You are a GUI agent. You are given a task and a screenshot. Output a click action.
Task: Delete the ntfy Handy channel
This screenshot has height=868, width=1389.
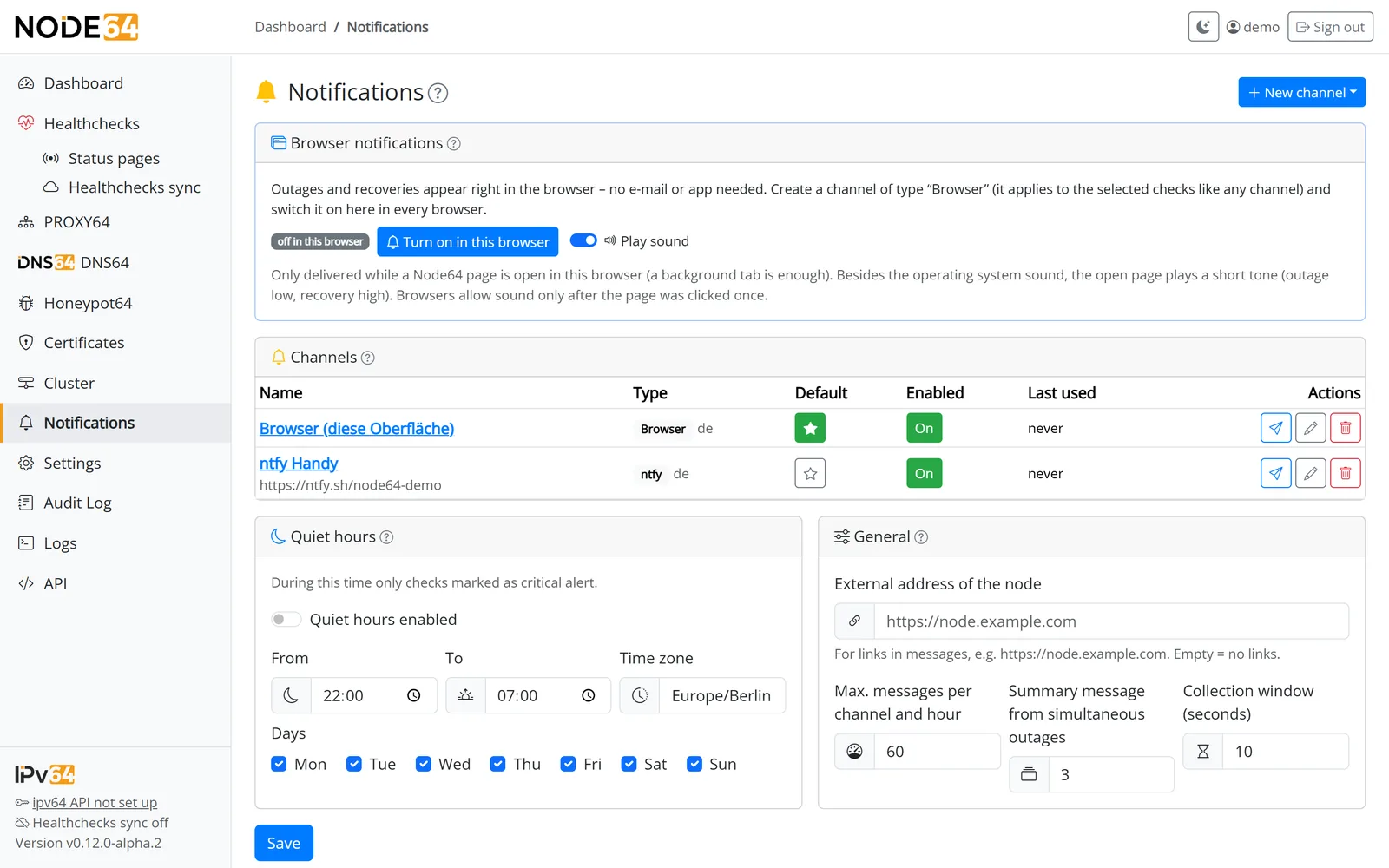point(1346,473)
